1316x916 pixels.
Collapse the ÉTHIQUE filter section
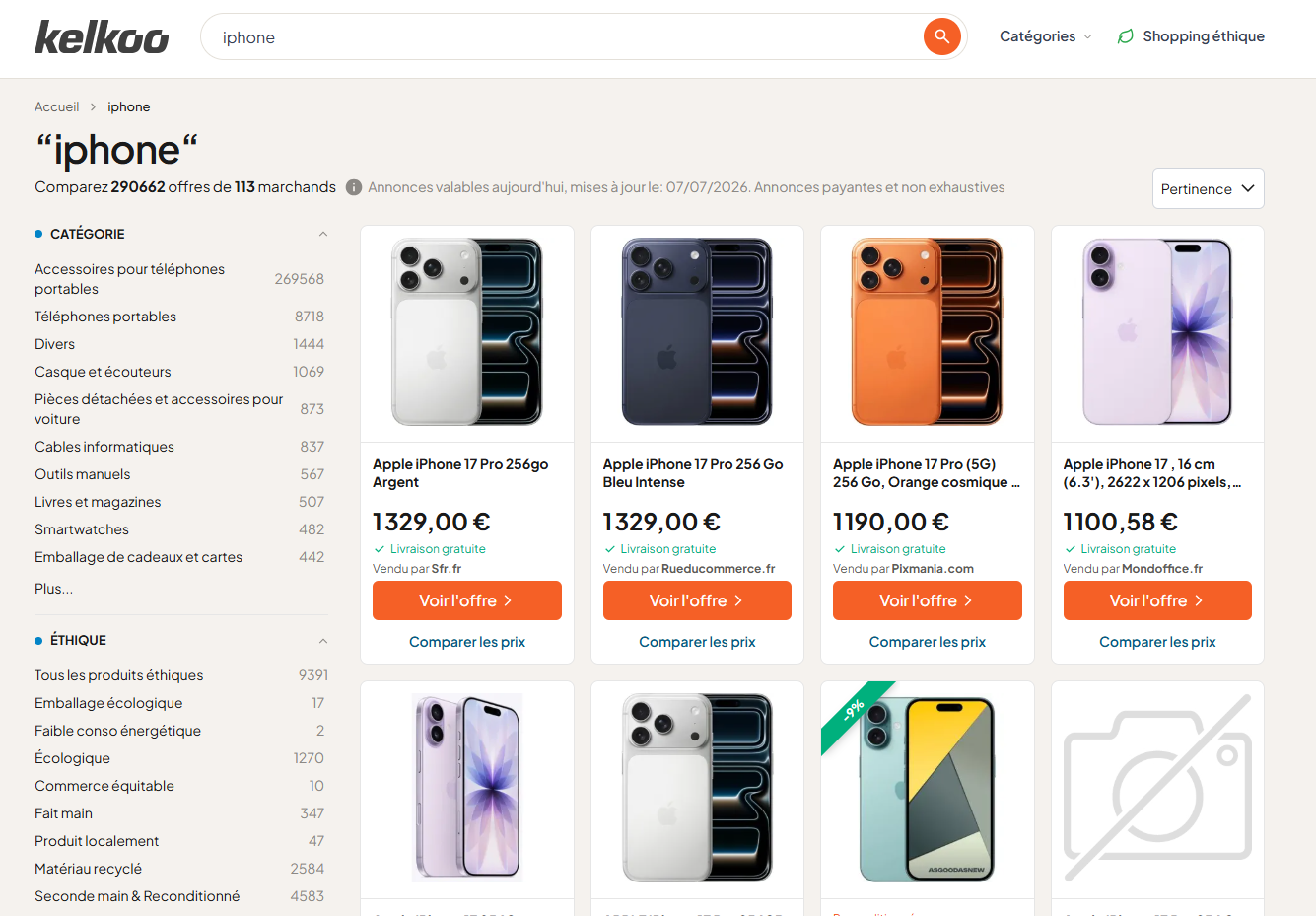click(x=322, y=640)
